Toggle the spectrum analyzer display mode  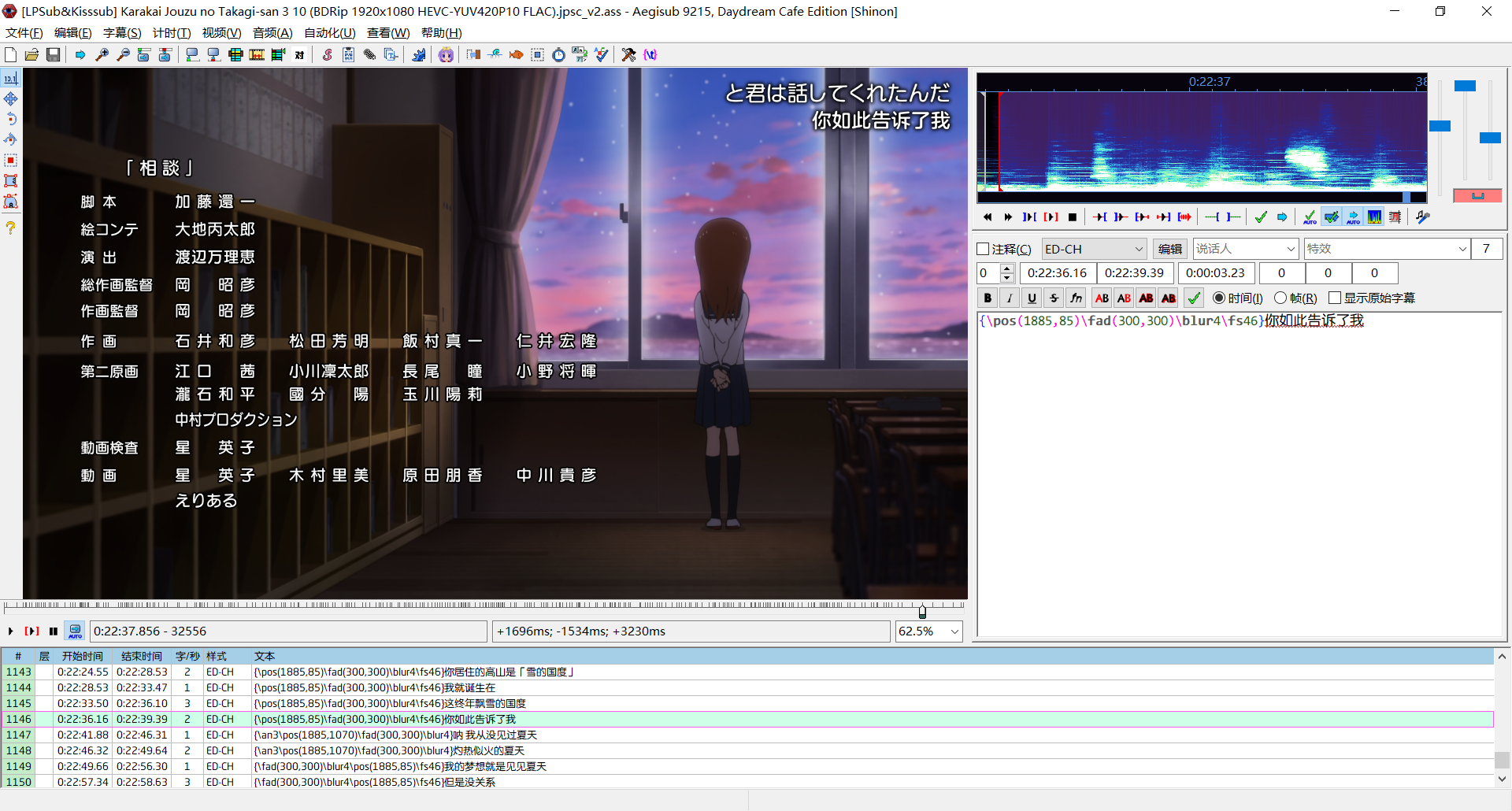point(1374,217)
